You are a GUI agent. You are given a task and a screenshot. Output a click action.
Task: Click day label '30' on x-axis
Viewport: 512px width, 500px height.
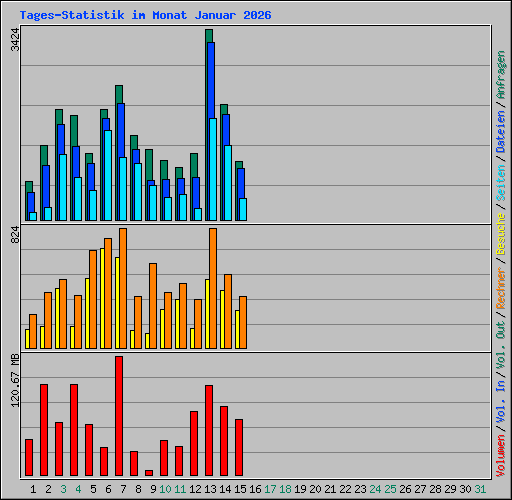(465, 489)
